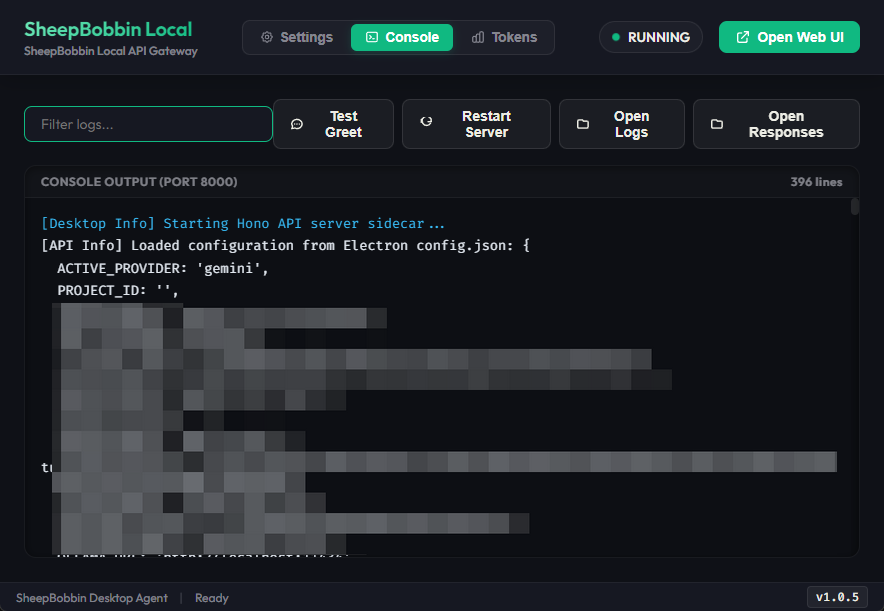Click the RUNNING status indicator
The width and height of the screenshot is (884, 611).
(651, 37)
